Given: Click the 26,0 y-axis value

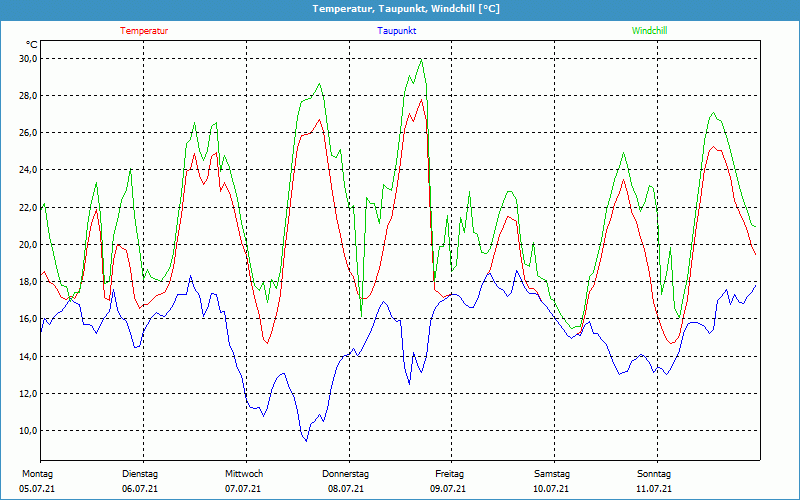Looking at the screenshot, I should (x=28, y=133).
